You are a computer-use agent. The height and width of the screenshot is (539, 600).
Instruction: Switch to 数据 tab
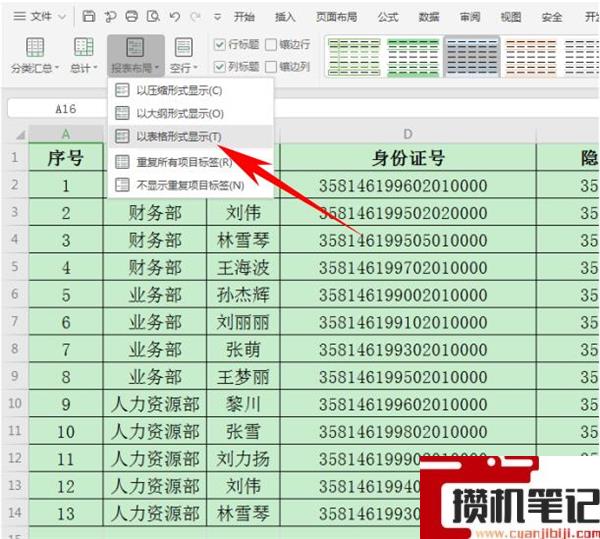pos(429,17)
